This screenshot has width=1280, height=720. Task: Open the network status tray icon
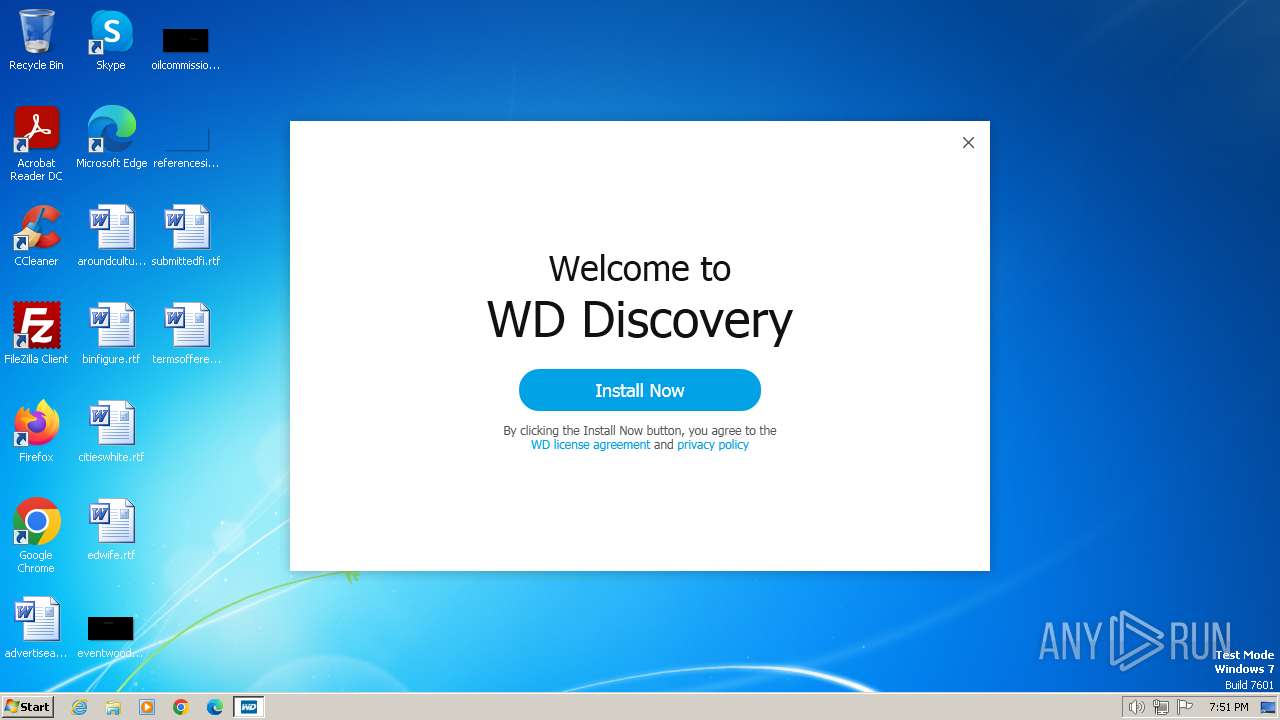pos(1161,707)
